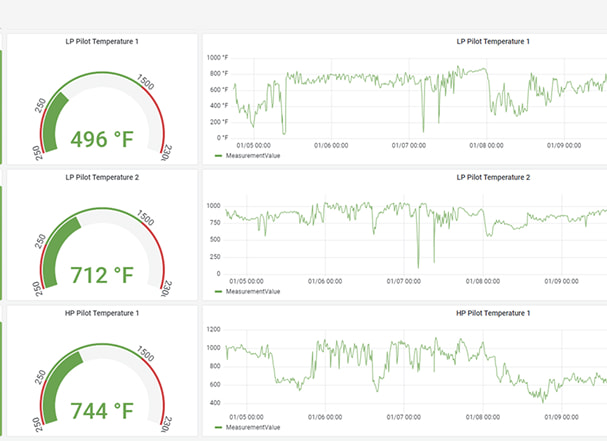Click the deep dip near 01/07 in LP Pilot Temperature 1 graph
The image size is (607, 441).
[423, 131]
